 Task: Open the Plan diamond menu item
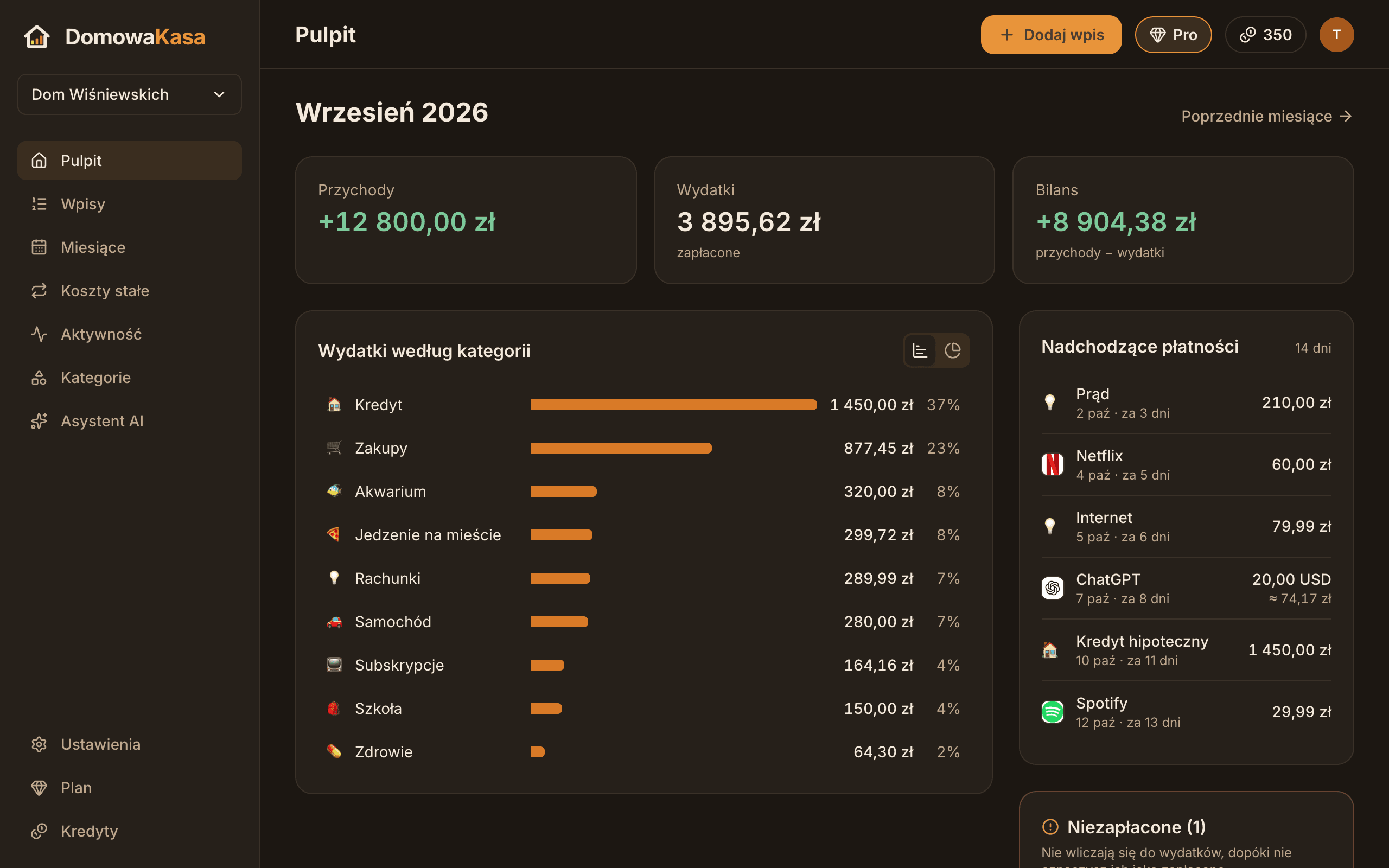[129, 788]
